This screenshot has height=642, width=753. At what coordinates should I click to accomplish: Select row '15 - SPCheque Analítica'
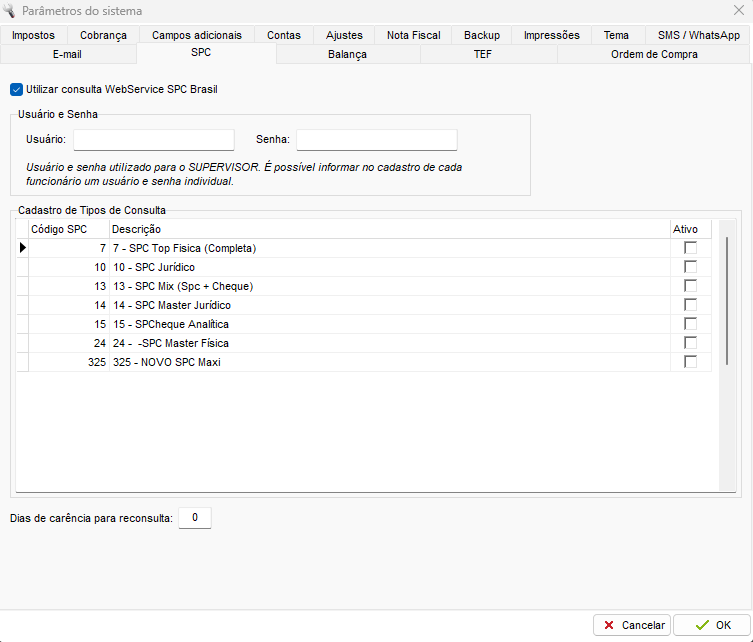click(364, 324)
